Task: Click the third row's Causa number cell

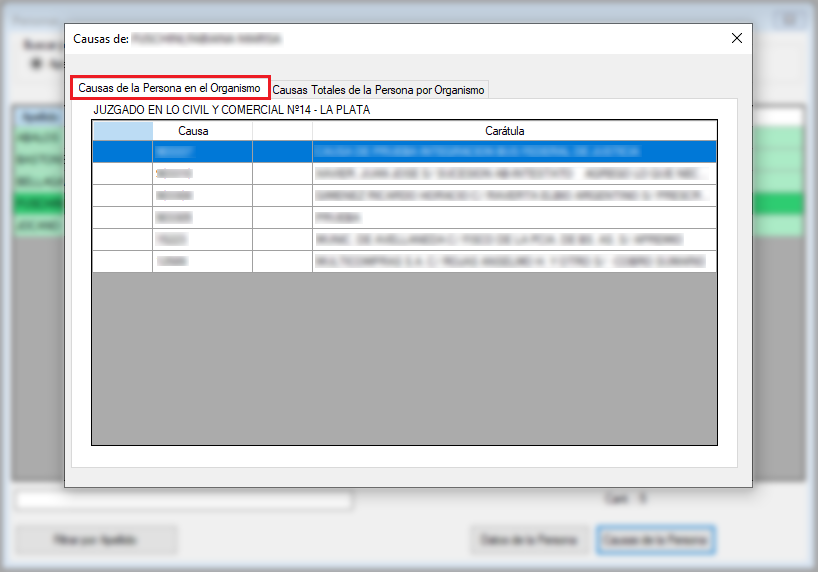Action: click(202, 196)
